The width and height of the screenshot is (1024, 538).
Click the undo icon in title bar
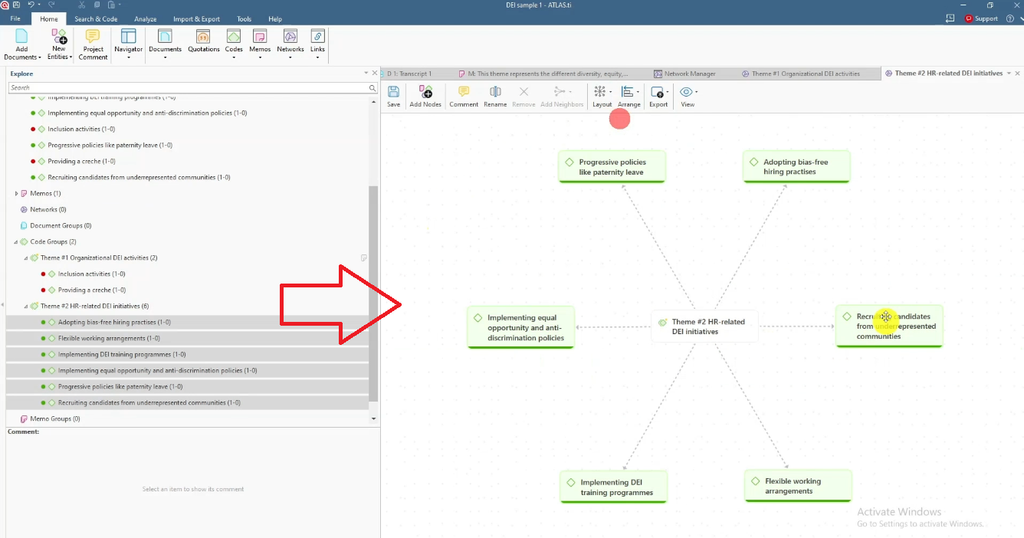click(x=31, y=5)
